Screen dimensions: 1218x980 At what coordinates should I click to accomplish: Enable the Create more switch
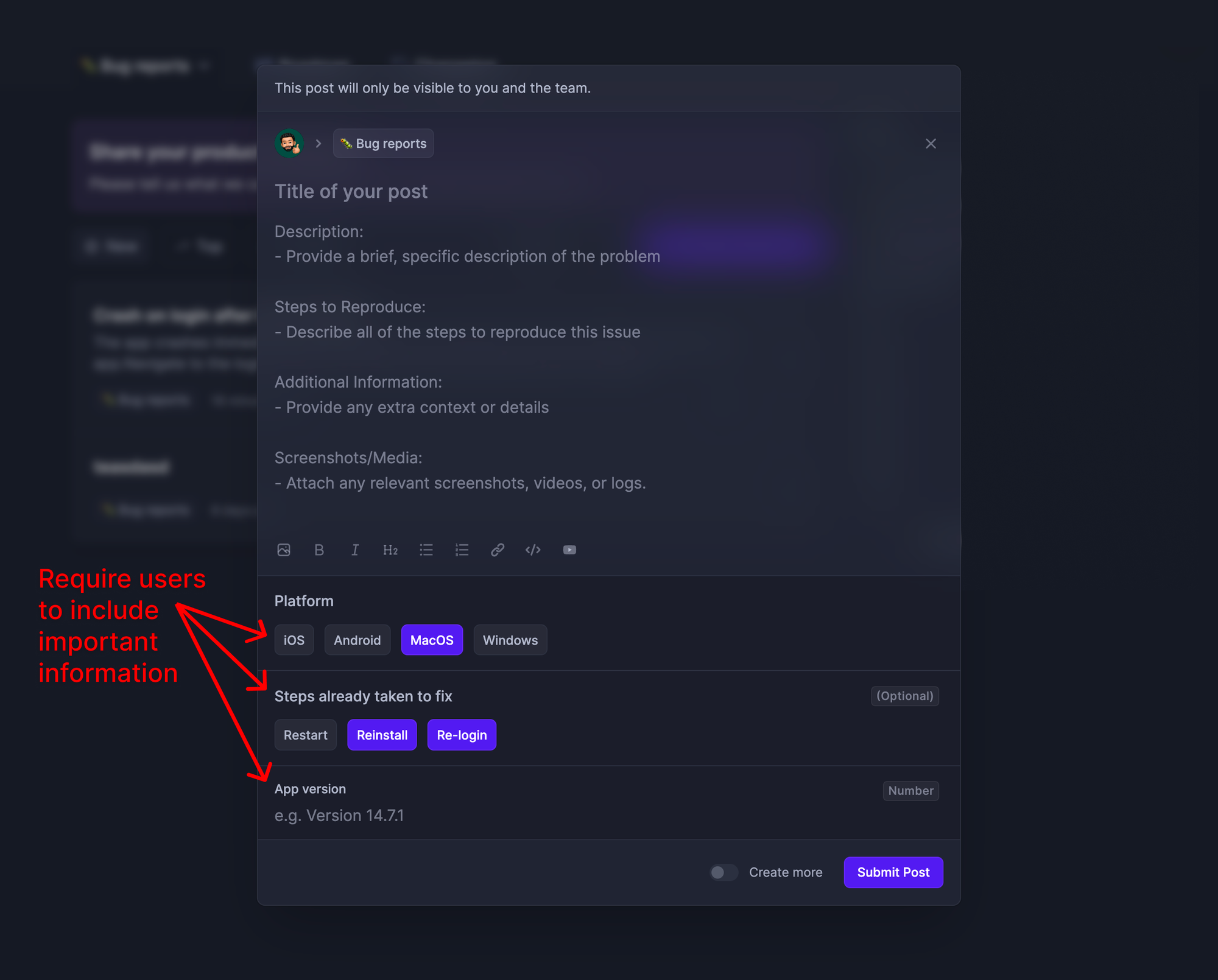723,872
